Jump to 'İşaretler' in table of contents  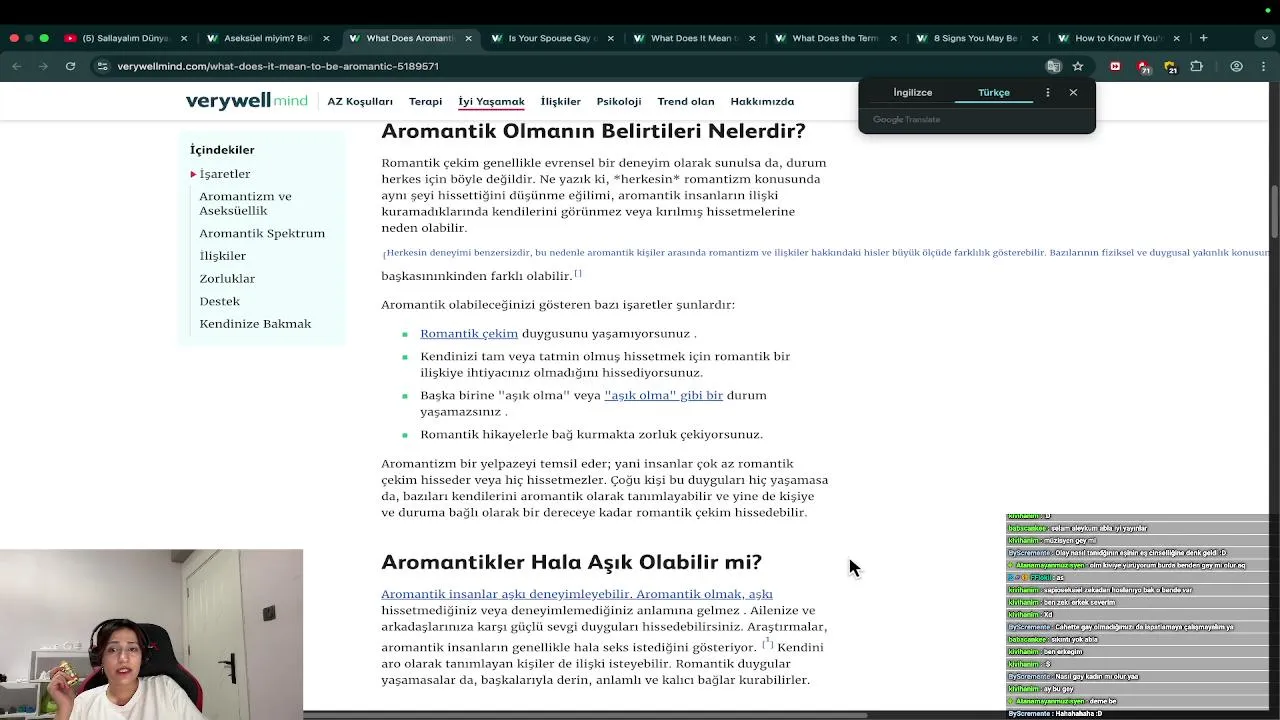tap(224, 174)
